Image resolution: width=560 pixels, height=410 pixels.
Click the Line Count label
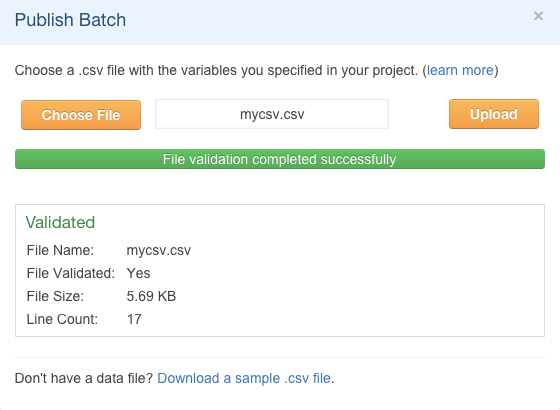(x=62, y=319)
